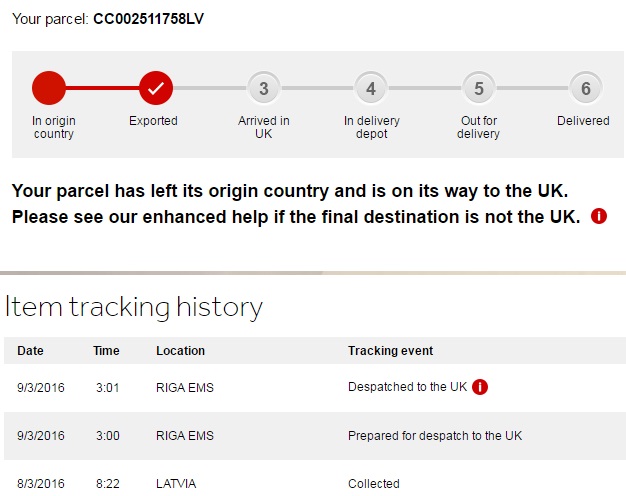The image size is (626, 496).
Task: Click the 'Item tracking history' heading
Action: click(x=134, y=306)
